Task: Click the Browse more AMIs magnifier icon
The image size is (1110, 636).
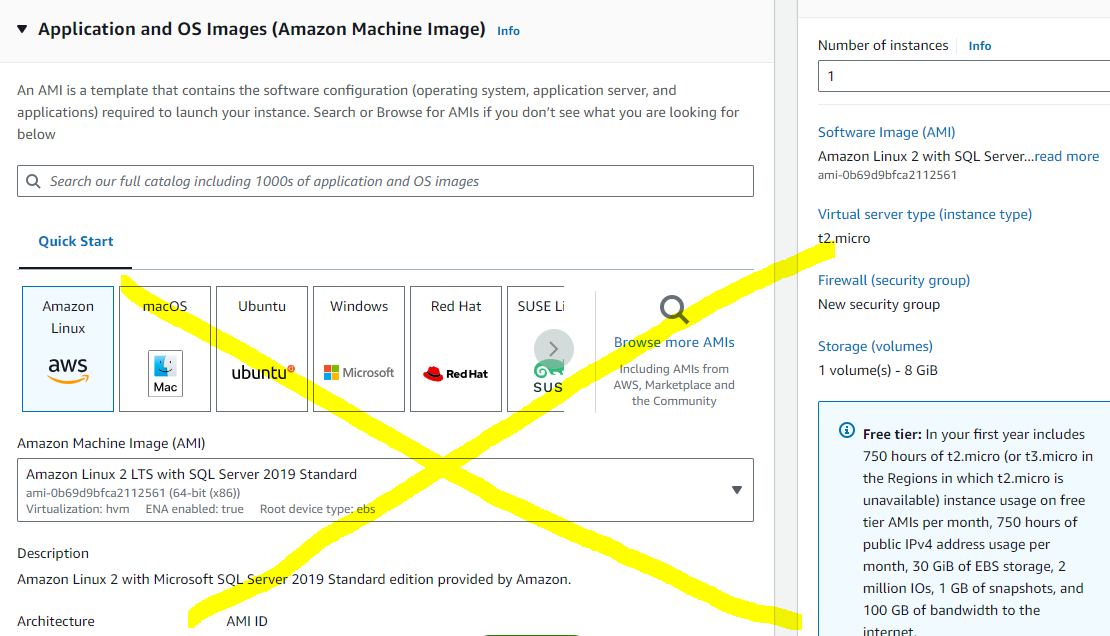Action: point(674,310)
